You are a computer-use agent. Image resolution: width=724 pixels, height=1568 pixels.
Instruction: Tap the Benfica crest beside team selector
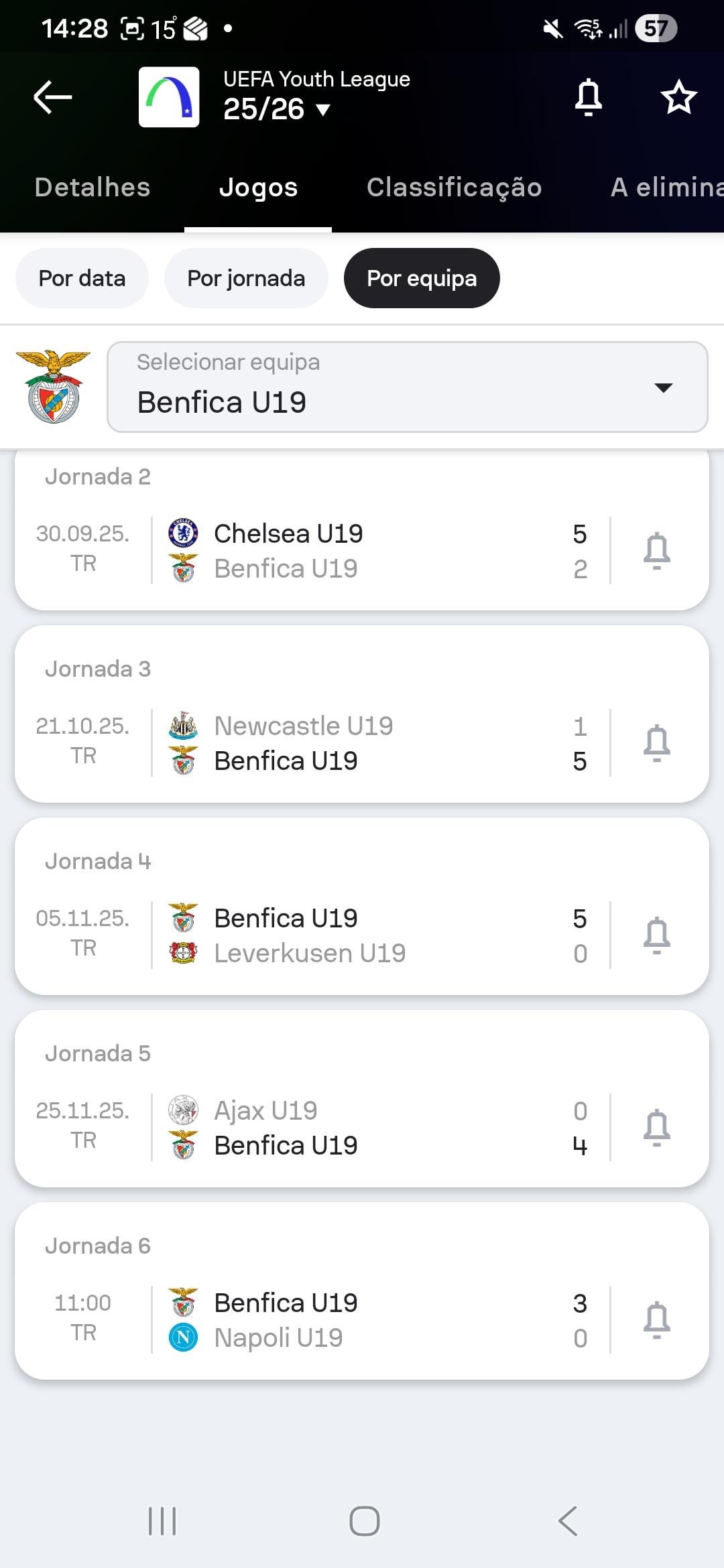tap(53, 387)
